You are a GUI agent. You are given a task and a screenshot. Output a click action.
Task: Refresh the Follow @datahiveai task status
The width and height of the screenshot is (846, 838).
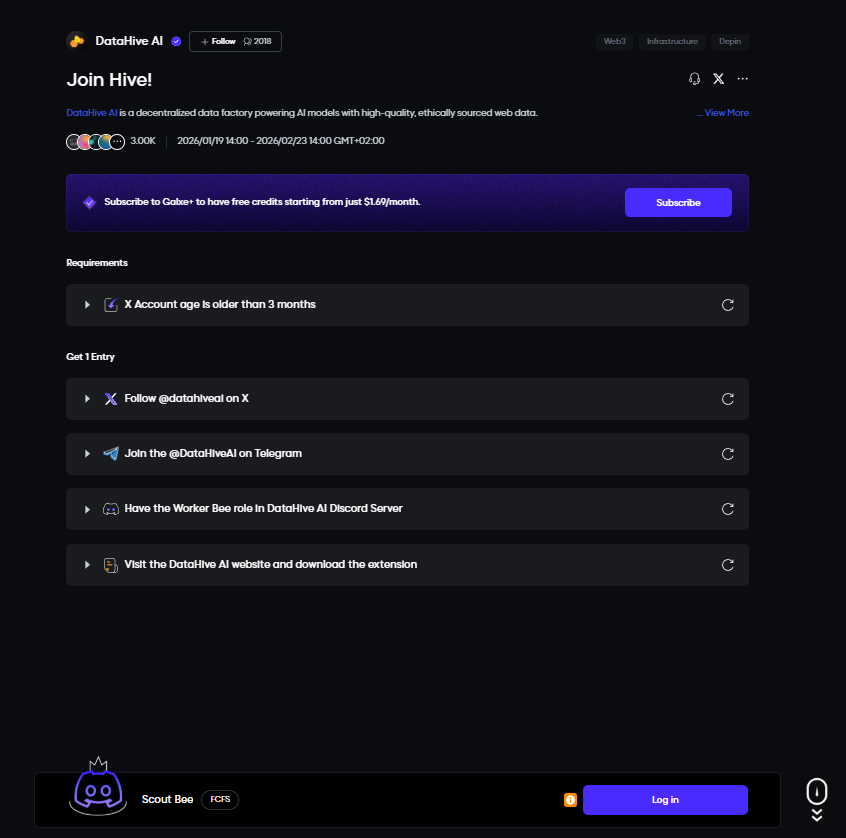click(x=728, y=399)
